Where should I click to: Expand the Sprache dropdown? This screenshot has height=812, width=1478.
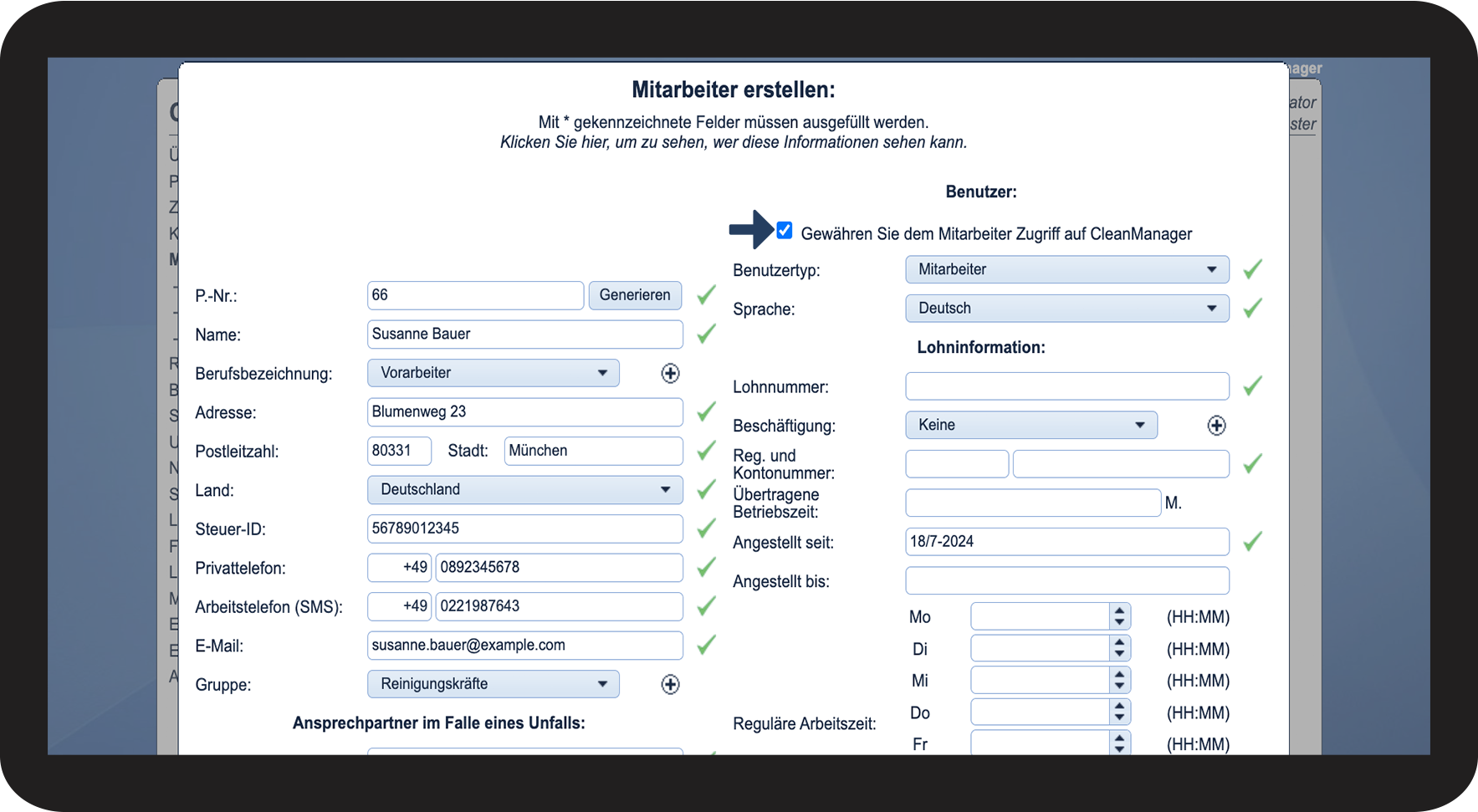point(1066,309)
